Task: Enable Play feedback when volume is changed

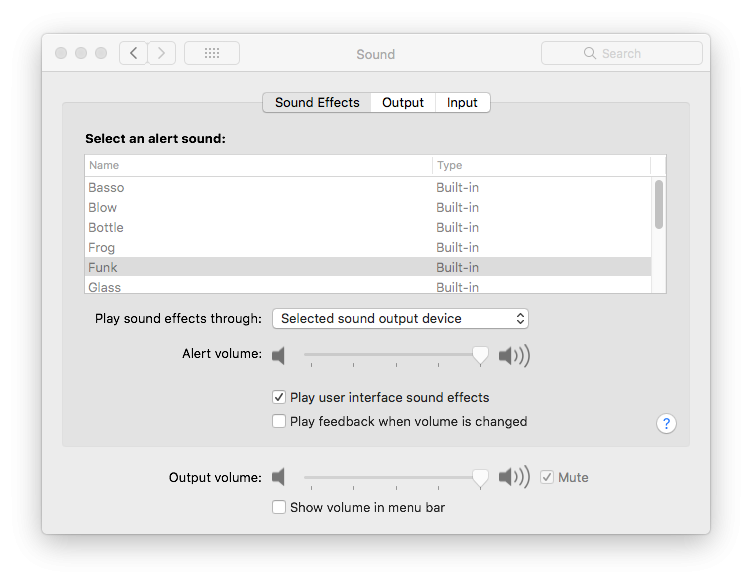Action: pyautogui.click(x=279, y=421)
